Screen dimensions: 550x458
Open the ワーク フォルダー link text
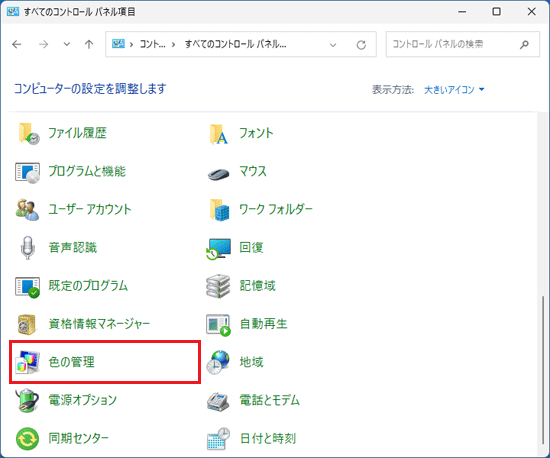[276, 210]
